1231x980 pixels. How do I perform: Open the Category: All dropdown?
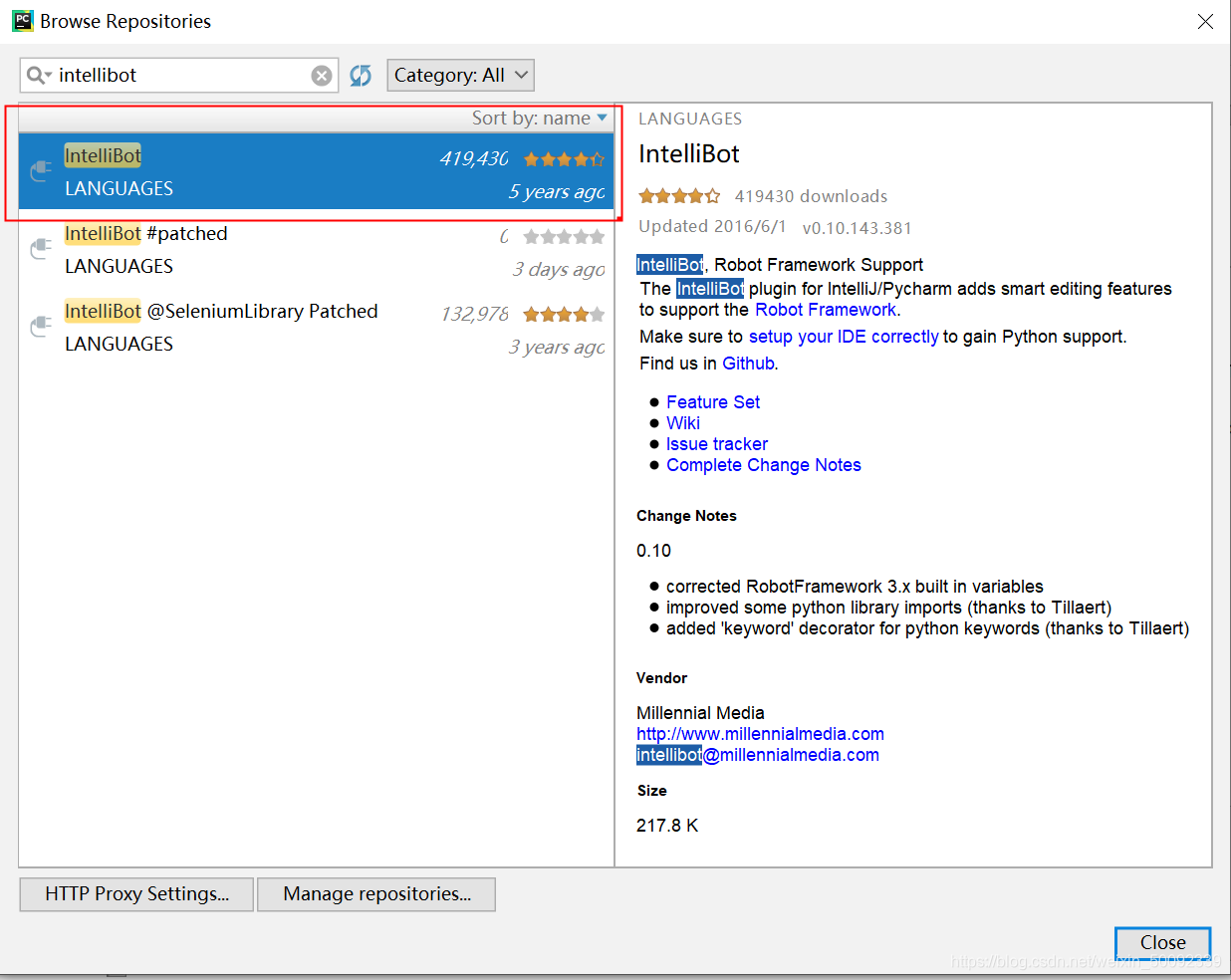click(x=461, y=76)
